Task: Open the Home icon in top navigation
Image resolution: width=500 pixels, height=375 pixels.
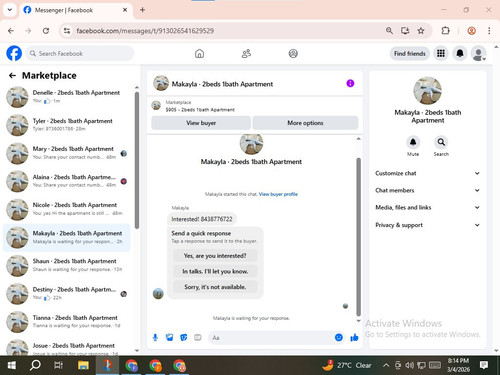Action: [199, 53]
